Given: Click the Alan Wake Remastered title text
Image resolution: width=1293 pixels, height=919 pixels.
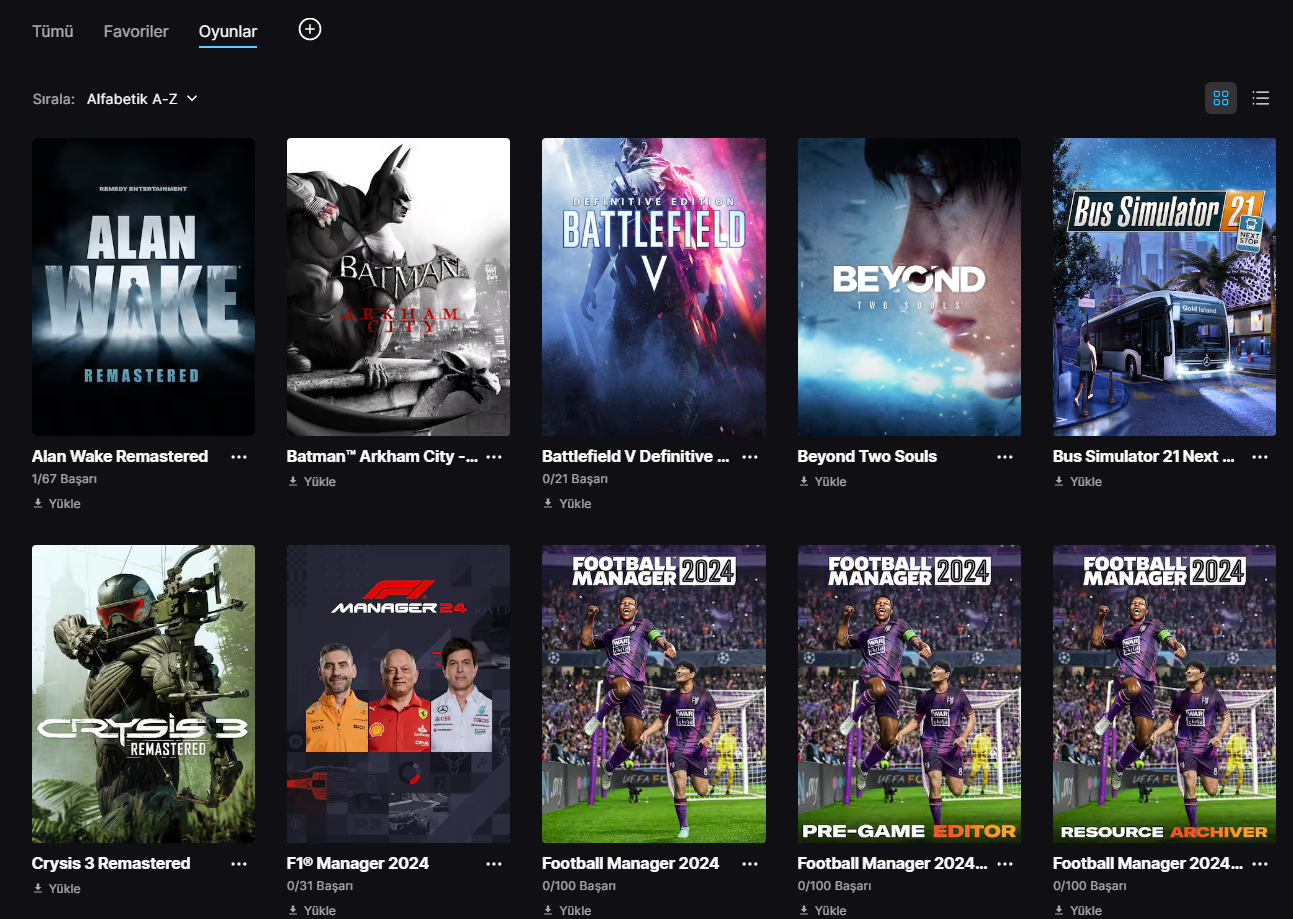Looking at the screenshot, I should [120, 456].
